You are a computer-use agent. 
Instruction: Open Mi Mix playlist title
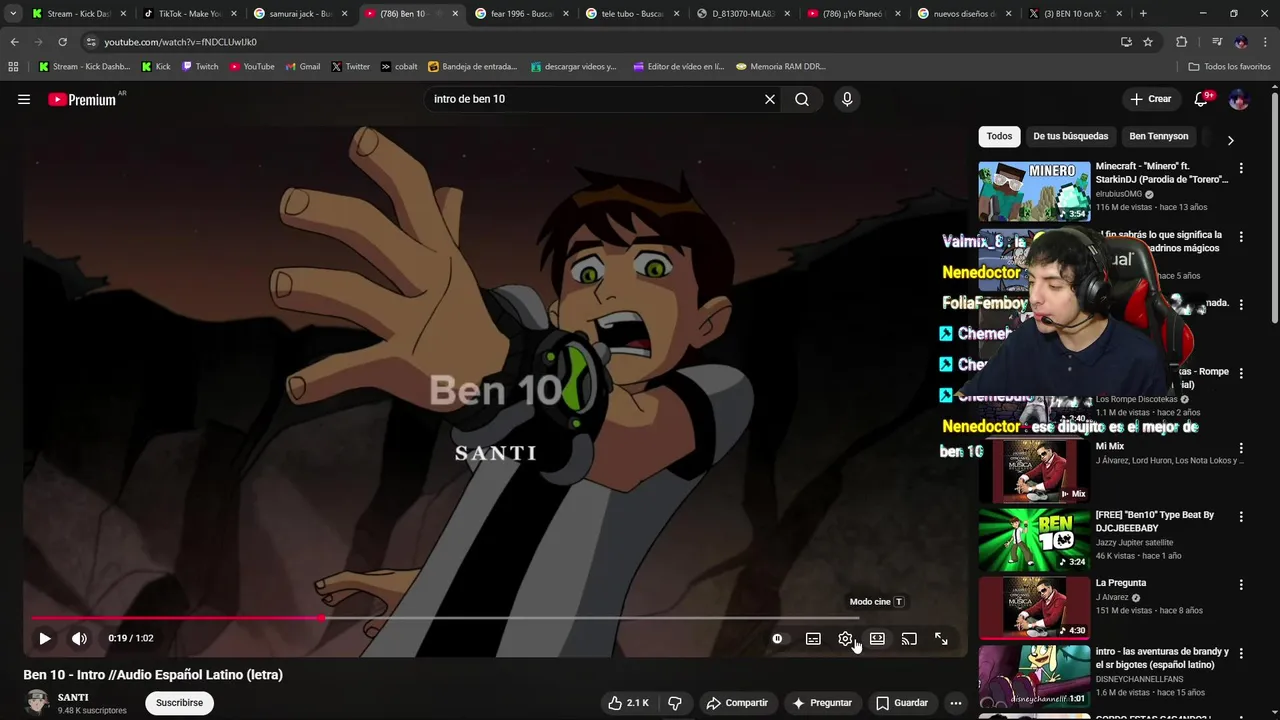pos(1110,447)
